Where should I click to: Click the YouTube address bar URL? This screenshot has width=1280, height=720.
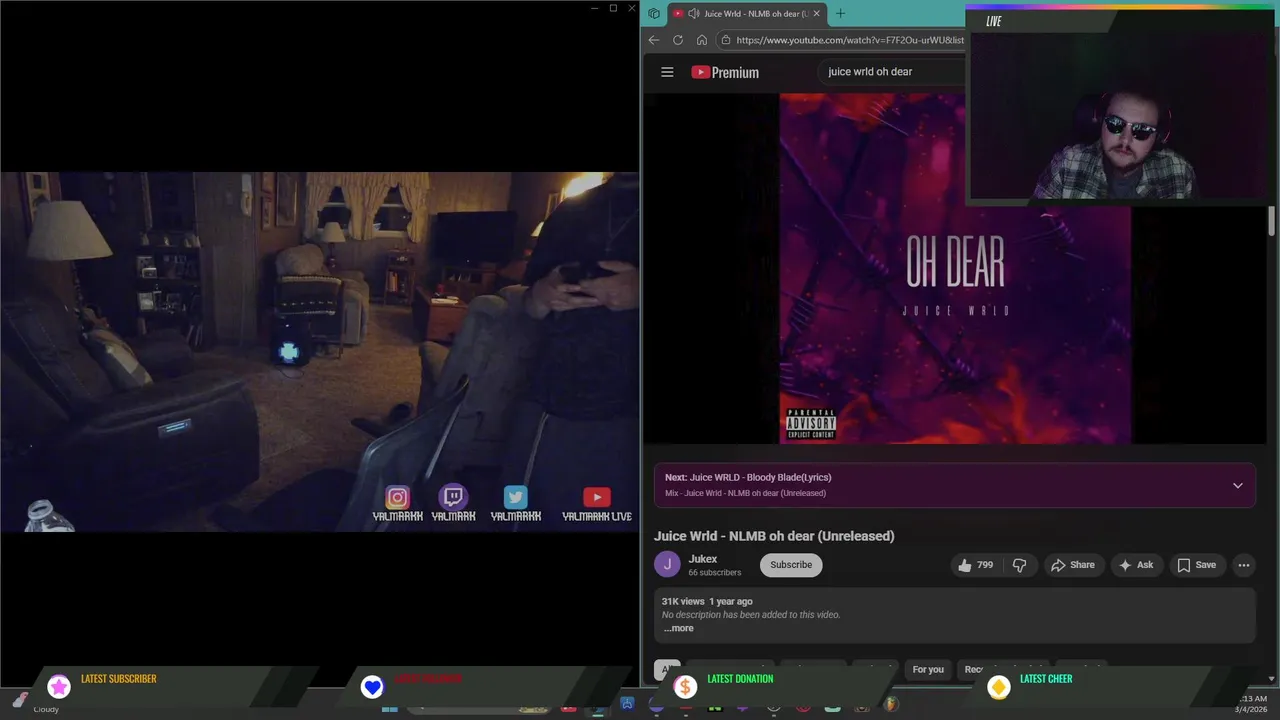850,40
